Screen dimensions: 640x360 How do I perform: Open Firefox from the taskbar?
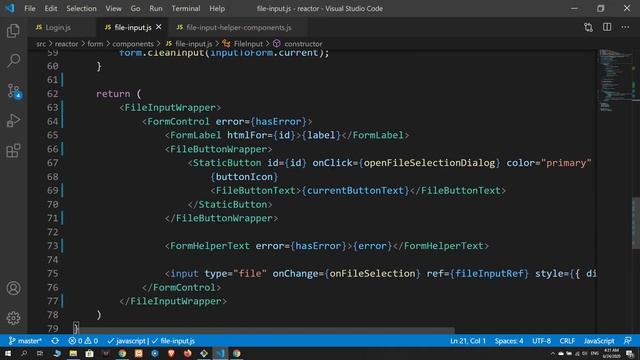tap(187, 353)
